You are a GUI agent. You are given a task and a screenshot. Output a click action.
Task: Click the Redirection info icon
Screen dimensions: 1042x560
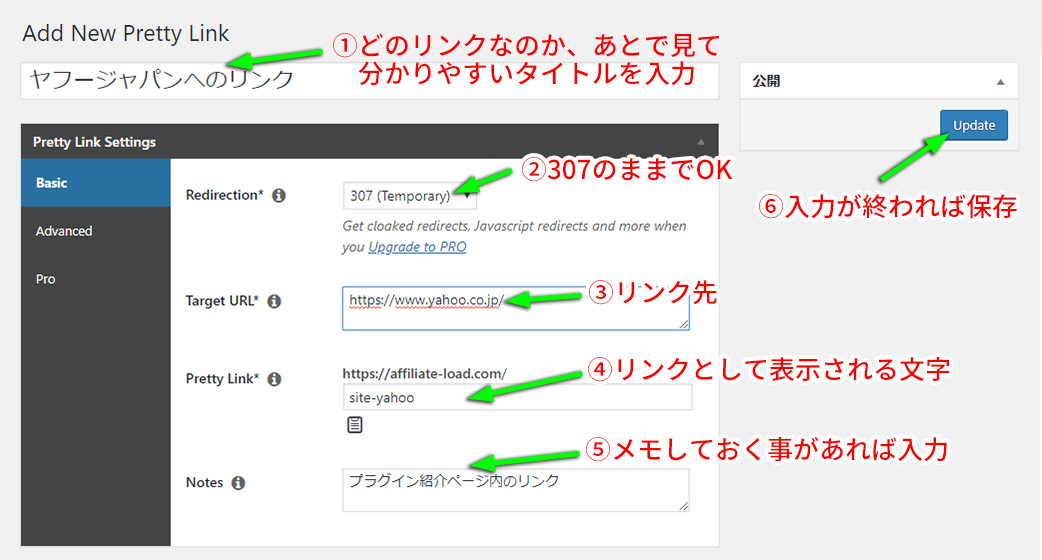click(279, 196)
